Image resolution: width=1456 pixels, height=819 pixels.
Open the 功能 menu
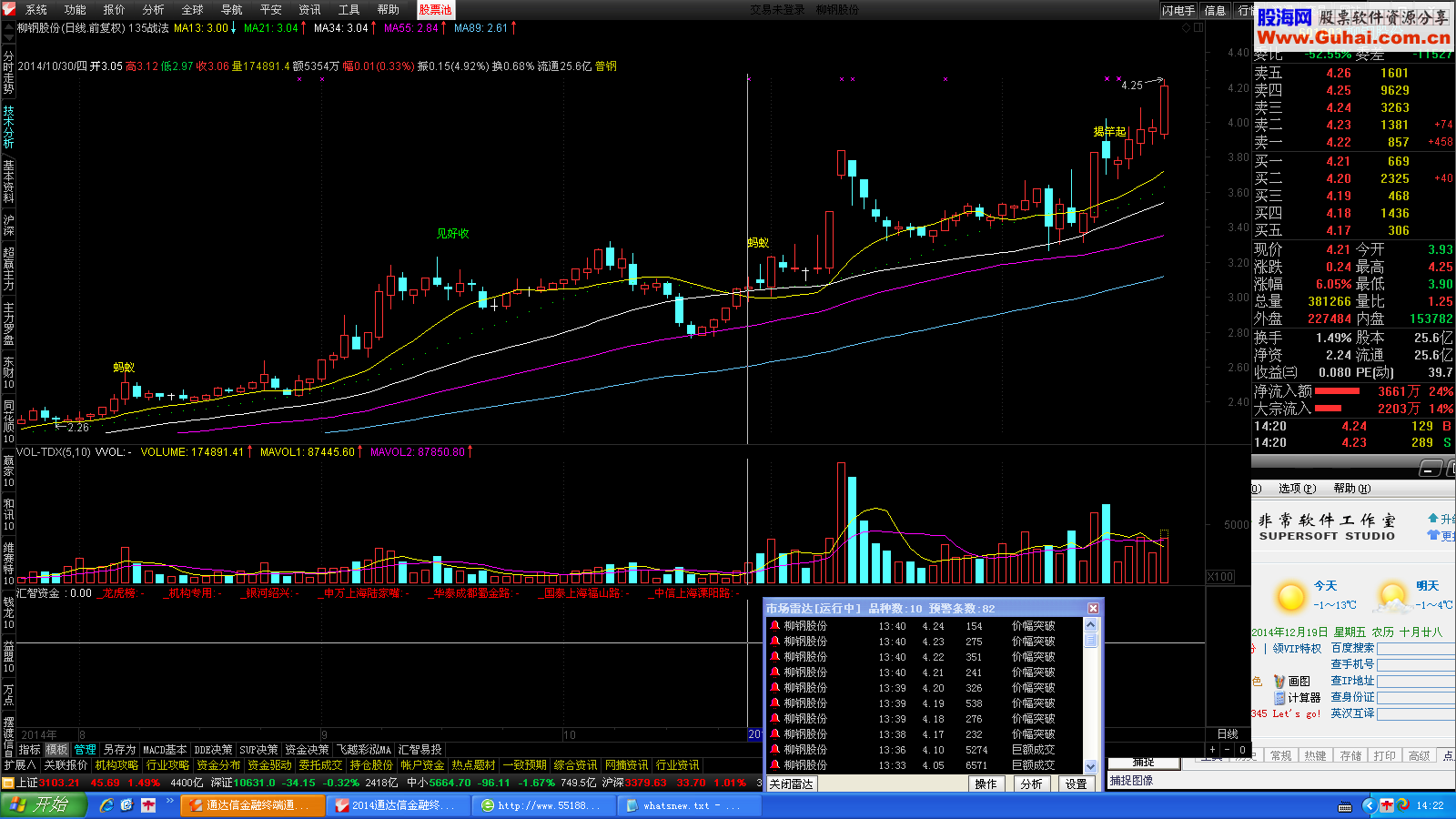[76, 10]
